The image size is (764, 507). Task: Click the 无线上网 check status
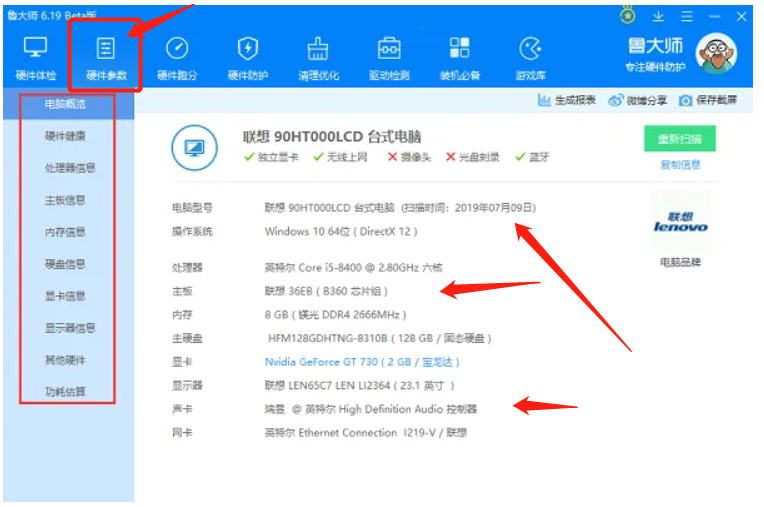point(341,157)
